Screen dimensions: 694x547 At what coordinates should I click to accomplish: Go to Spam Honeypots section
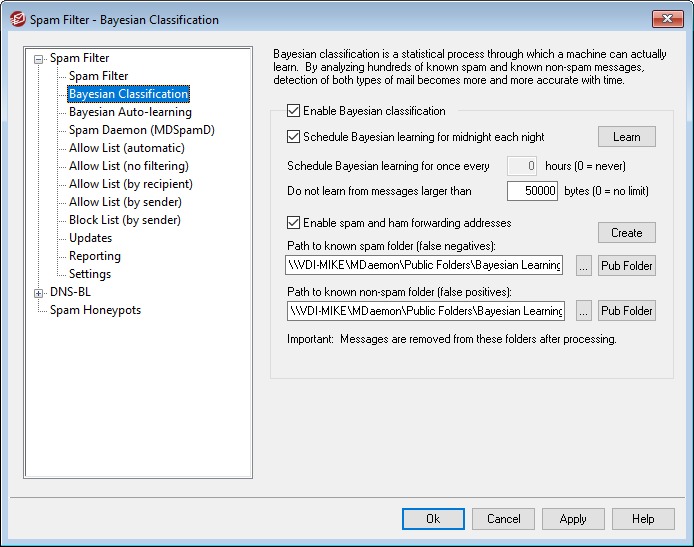click(95, 310)
